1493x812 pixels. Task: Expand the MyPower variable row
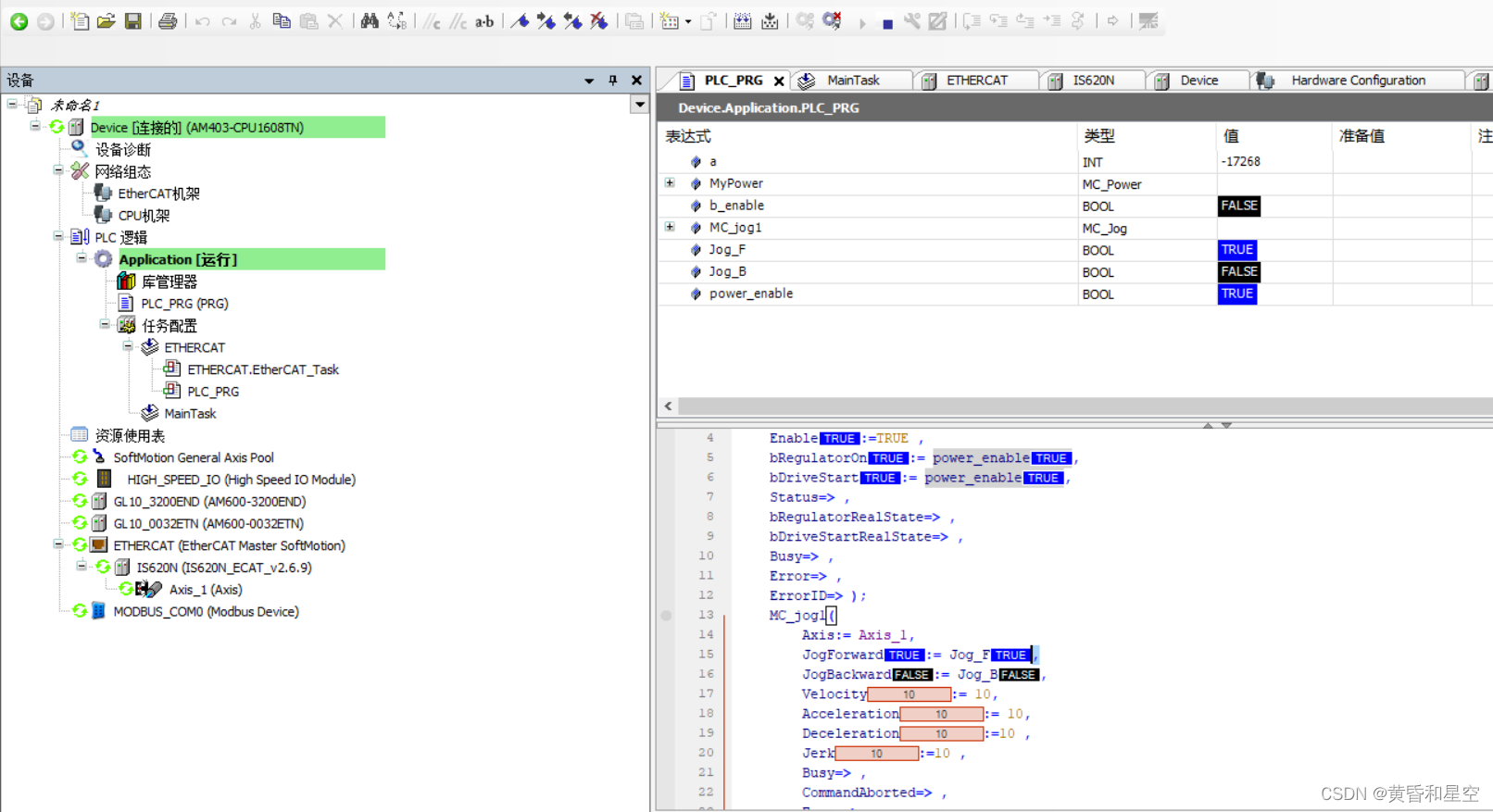(x=670, y=183)
